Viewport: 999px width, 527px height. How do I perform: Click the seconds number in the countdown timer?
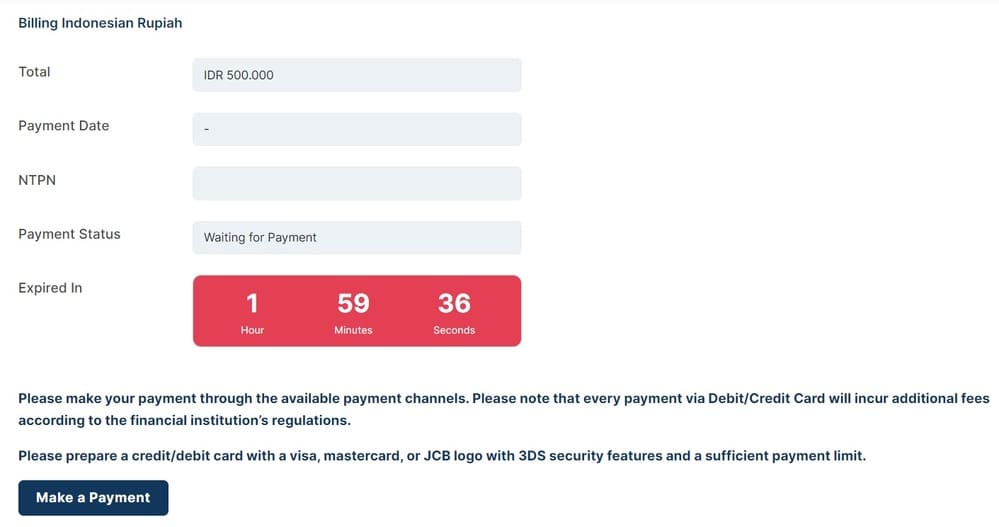[454, 303]
